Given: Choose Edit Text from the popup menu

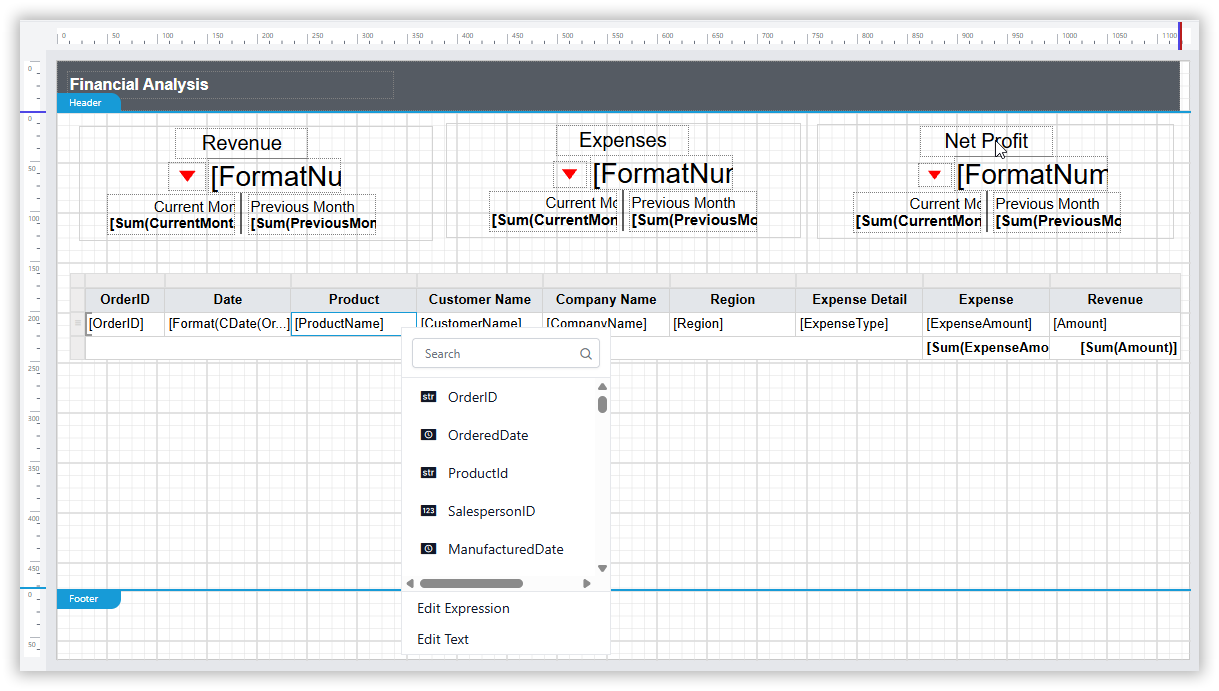Looking at the screenshot, I should (443, 639).
